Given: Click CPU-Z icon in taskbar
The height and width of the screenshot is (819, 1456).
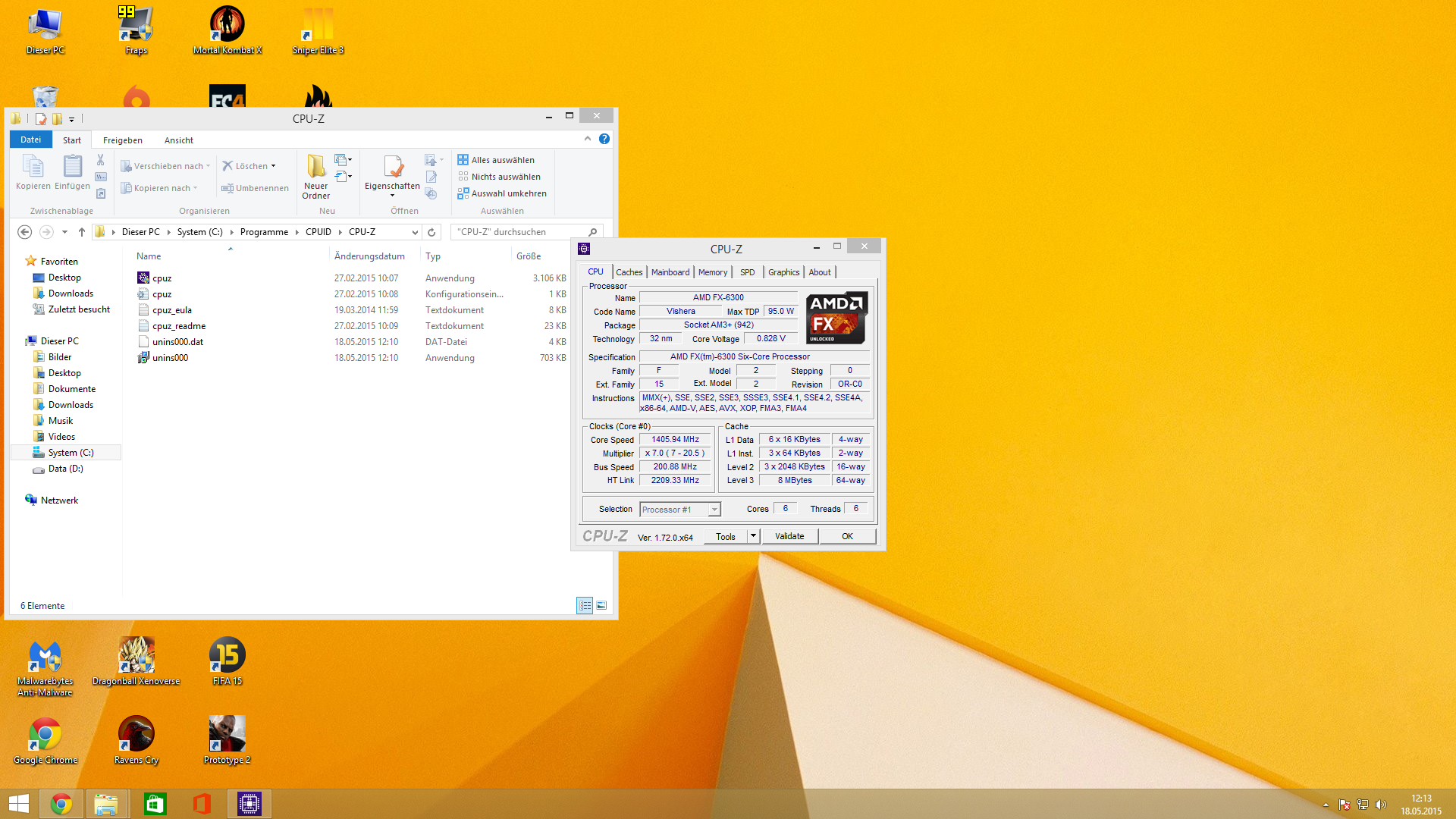Looking at the screenshot, I should 249,803.
